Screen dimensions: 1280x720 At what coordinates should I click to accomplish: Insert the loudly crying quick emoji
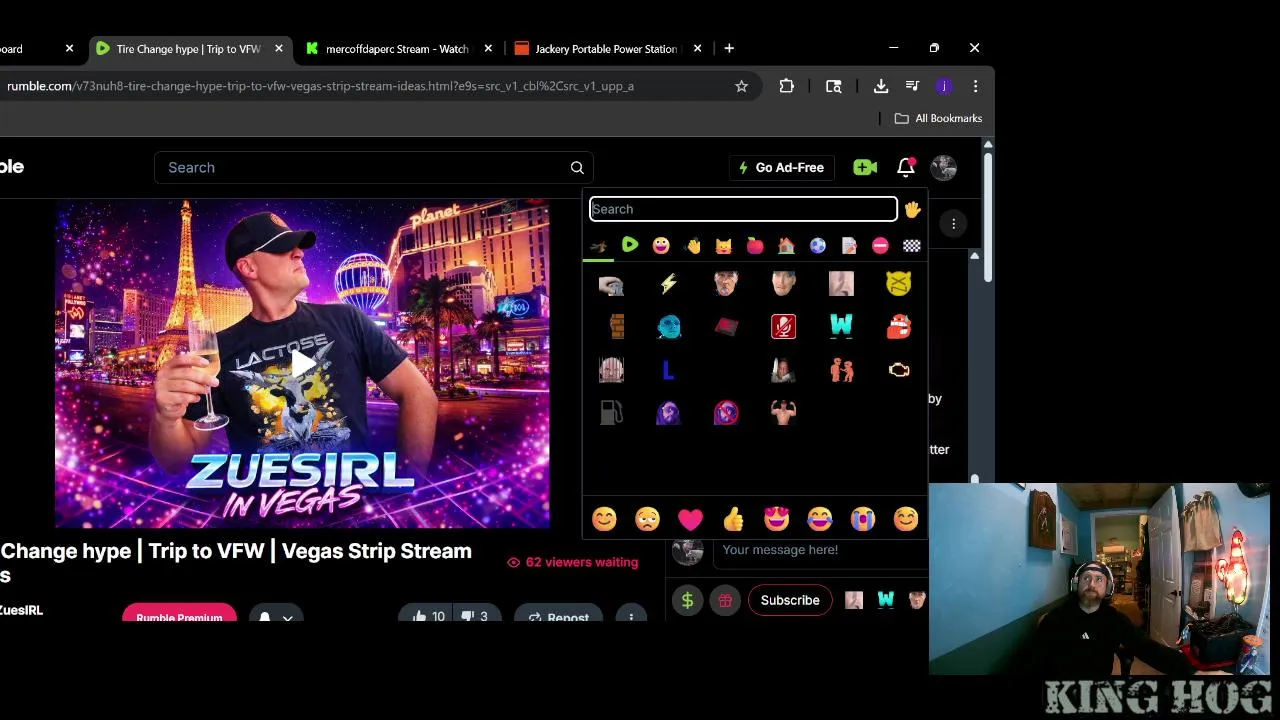click(x=862, y=519)
